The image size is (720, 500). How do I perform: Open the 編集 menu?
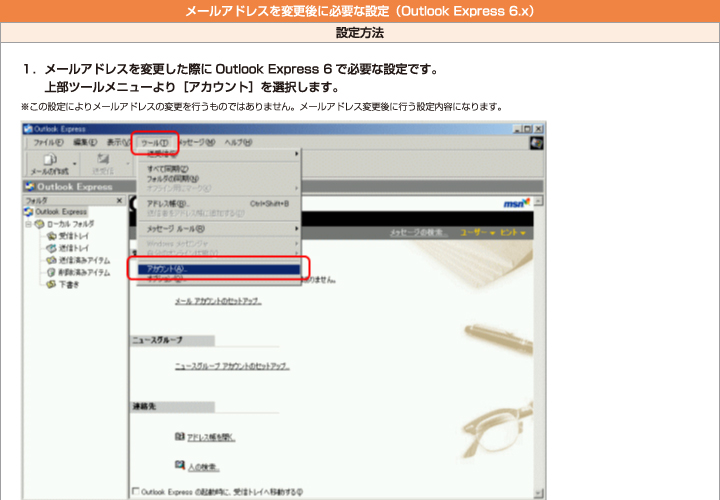[85, 143]
